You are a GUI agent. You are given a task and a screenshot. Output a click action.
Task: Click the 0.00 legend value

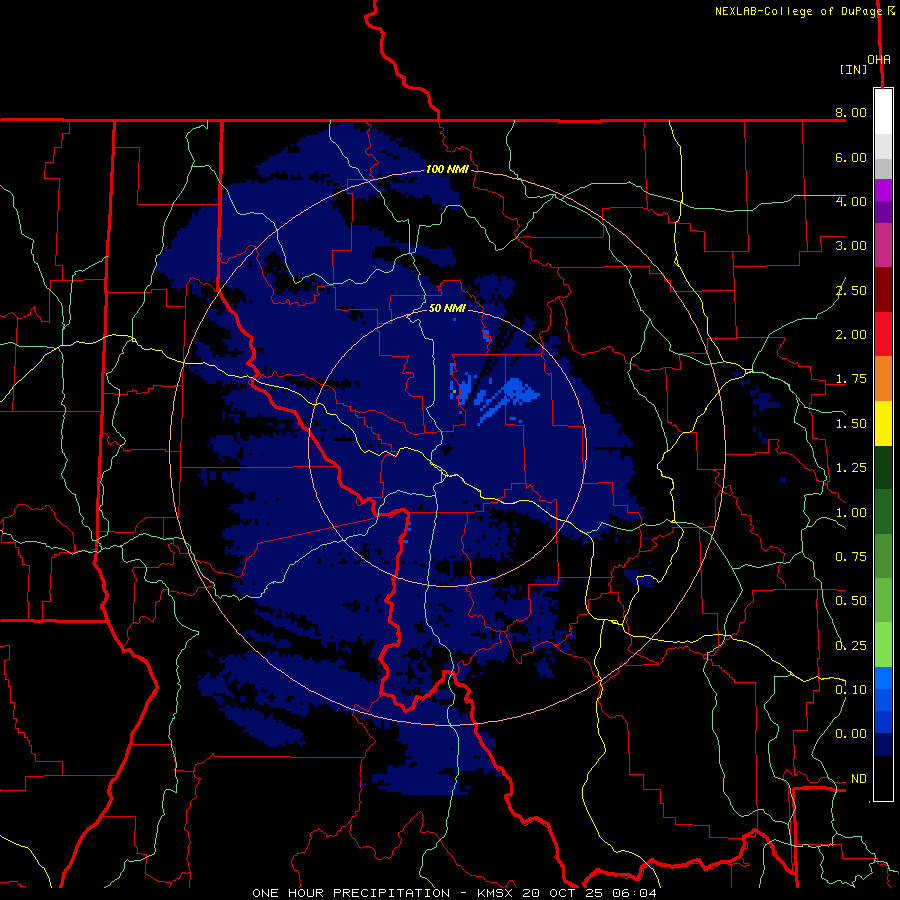click(x=851, y=734)
